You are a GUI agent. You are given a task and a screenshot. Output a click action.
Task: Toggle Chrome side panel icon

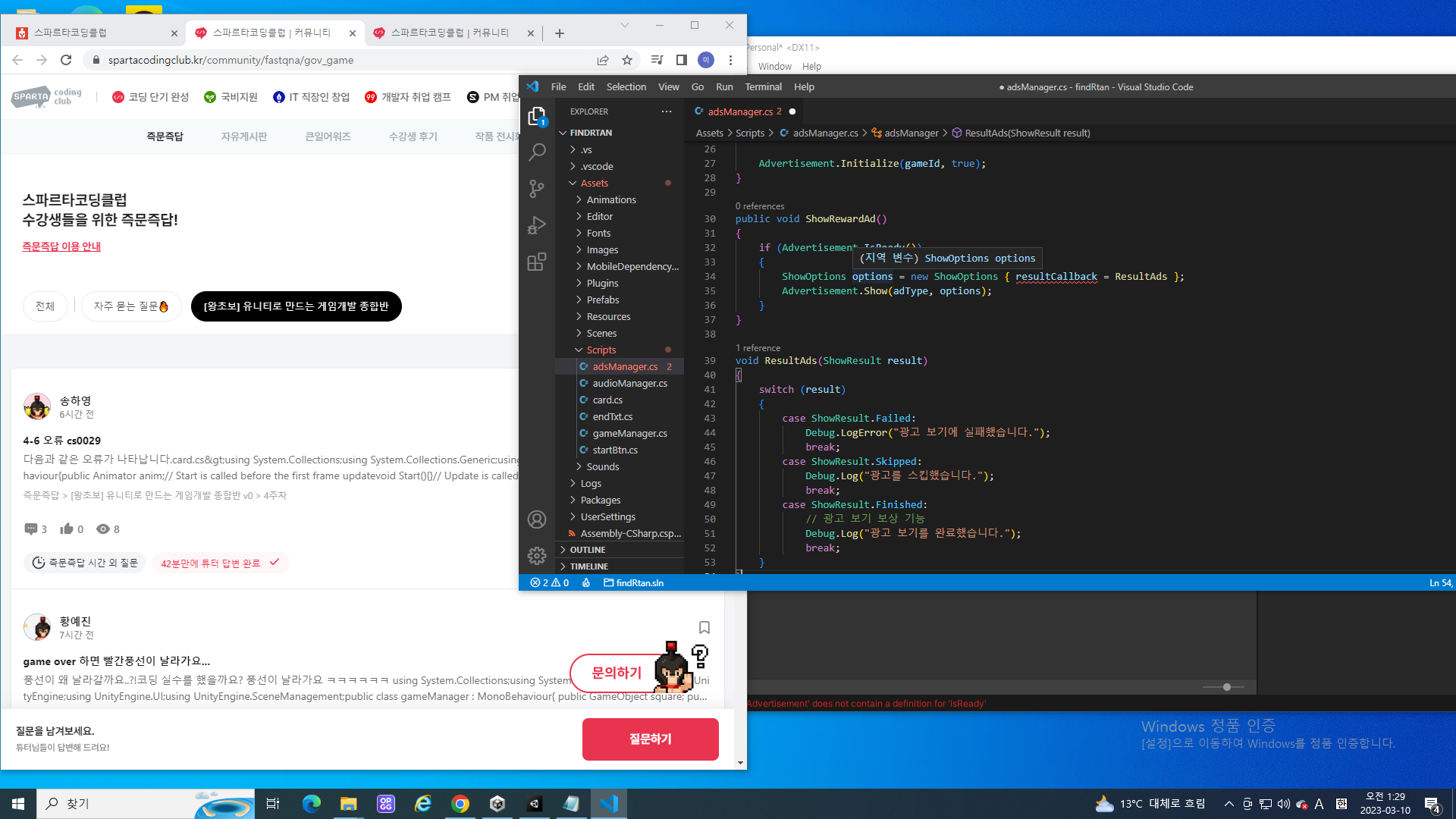click(x=682, y=60)
